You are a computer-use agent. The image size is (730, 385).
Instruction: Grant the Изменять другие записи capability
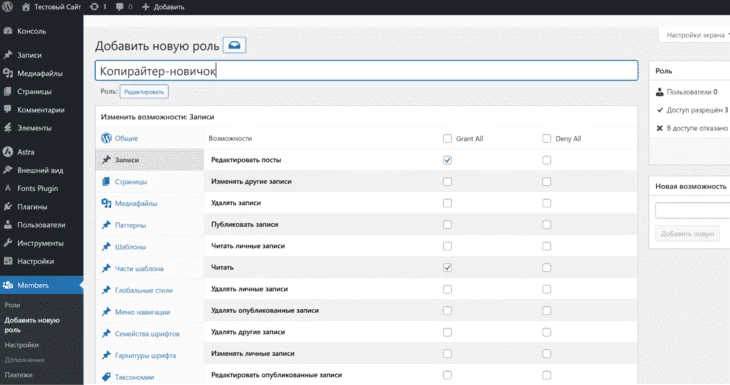[447, 182]
